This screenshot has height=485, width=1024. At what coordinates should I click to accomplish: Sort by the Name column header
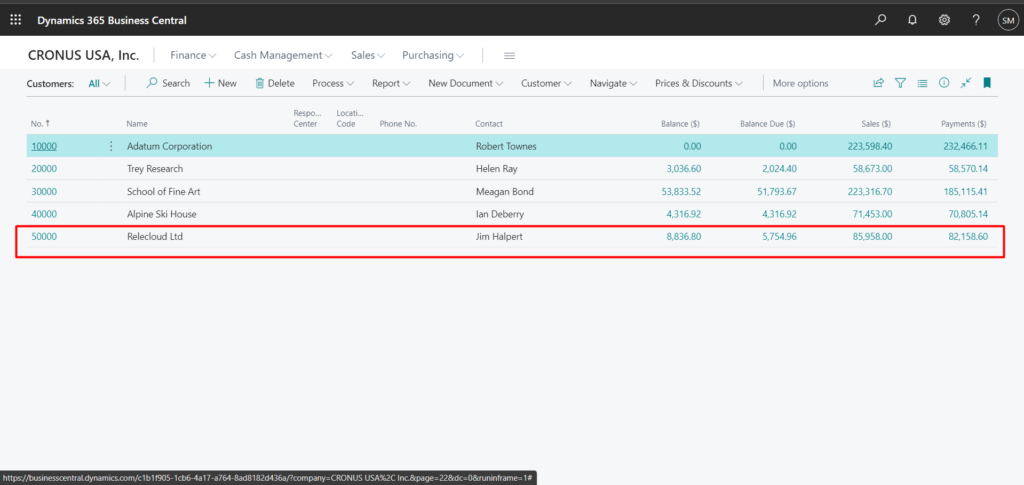point(137,123)
